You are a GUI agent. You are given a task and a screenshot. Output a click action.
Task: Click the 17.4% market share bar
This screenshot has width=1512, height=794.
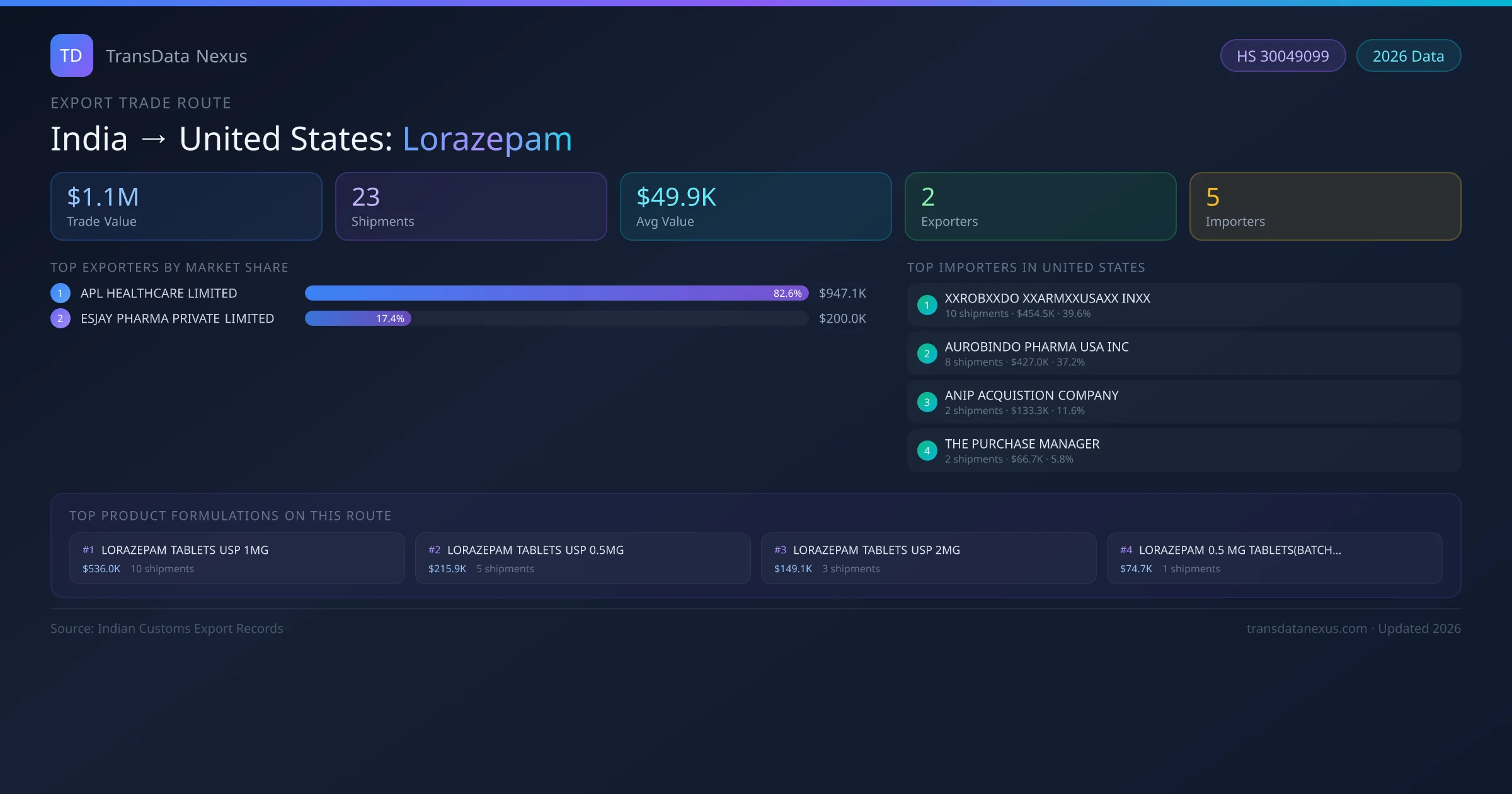[x=358, y=318]
